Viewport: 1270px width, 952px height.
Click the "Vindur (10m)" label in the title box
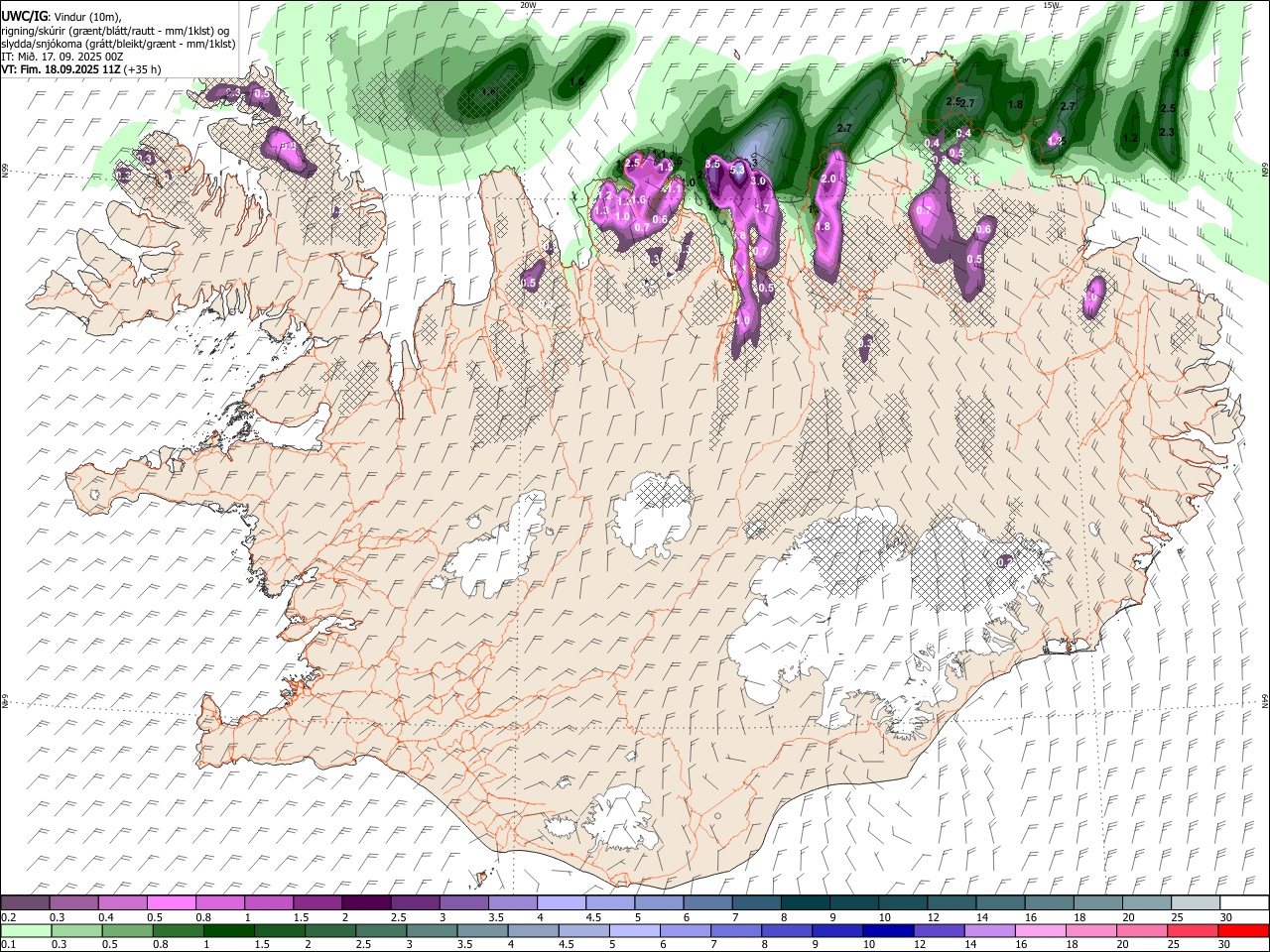pos(87,16)
